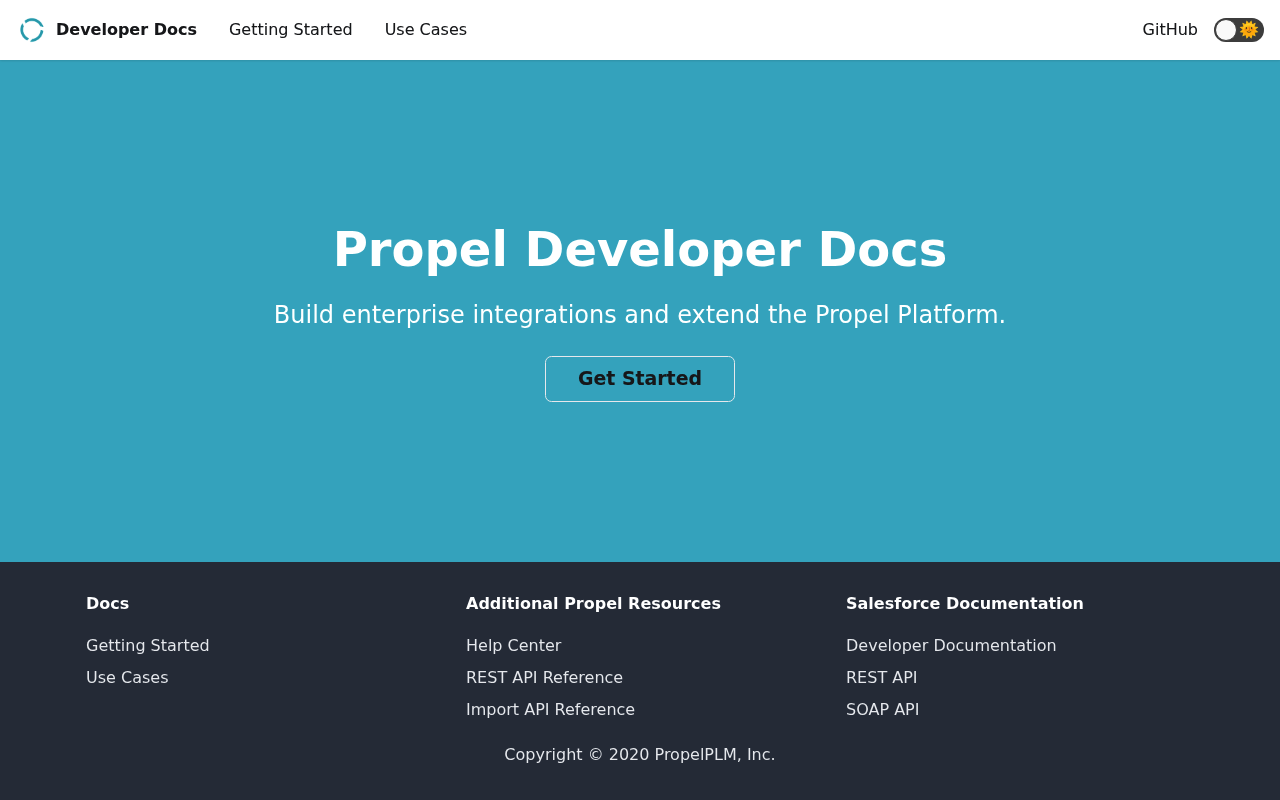Open Use Cases link in footer Docs
Viewport: 1280px width, 800px height.
pyautogui.click(x=127, y=678)
